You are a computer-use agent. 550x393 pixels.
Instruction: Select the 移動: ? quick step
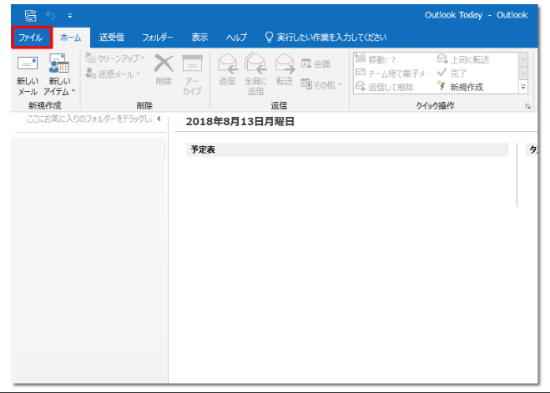[x=375, y=59]
